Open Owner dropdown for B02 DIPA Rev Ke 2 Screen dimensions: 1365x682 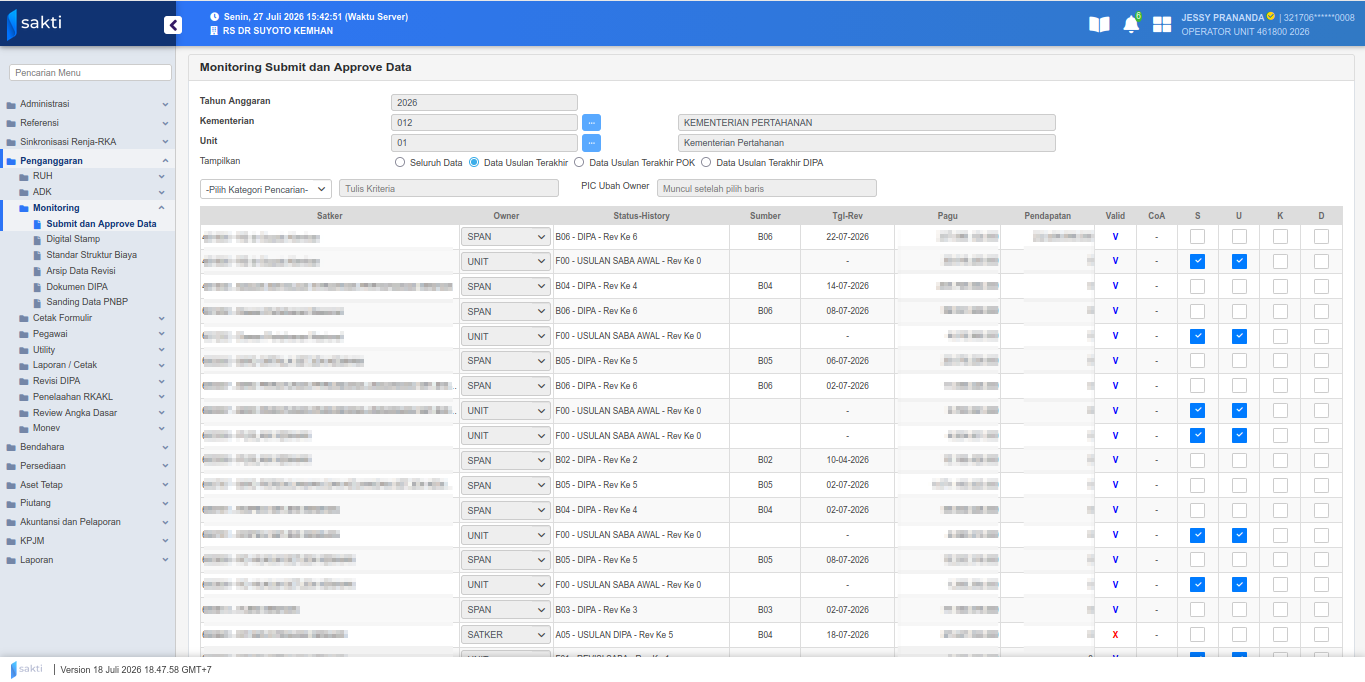506,460
